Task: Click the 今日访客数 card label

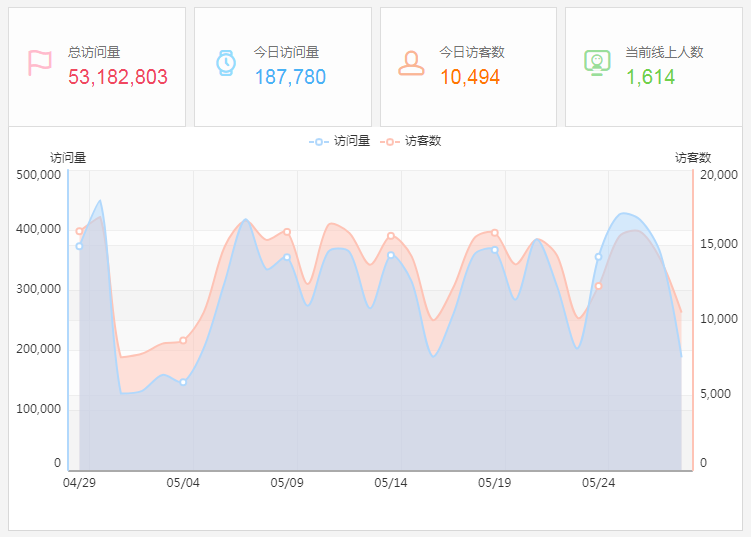Action: tap(472, 52)
